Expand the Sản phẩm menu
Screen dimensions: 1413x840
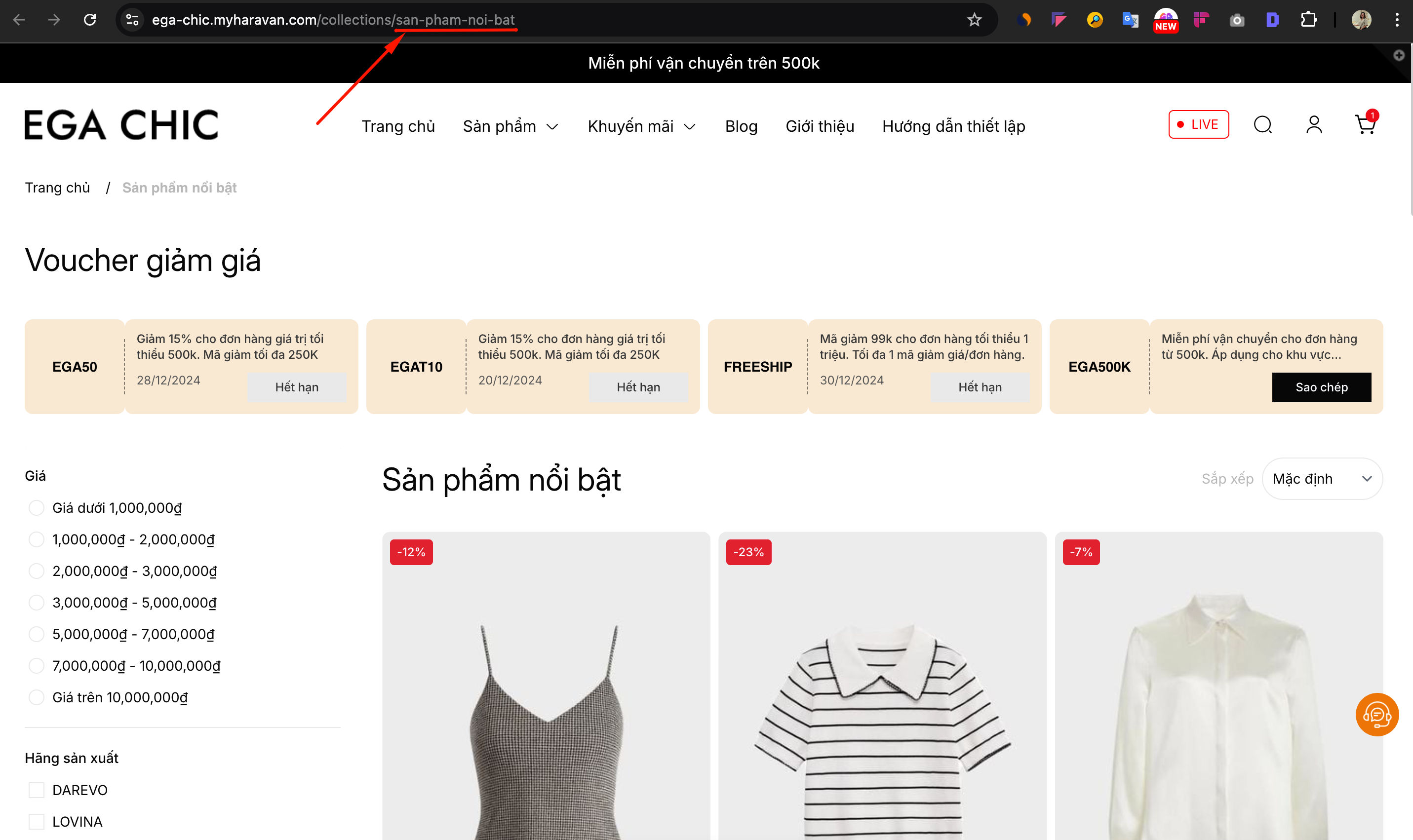[x=510, y=126]
